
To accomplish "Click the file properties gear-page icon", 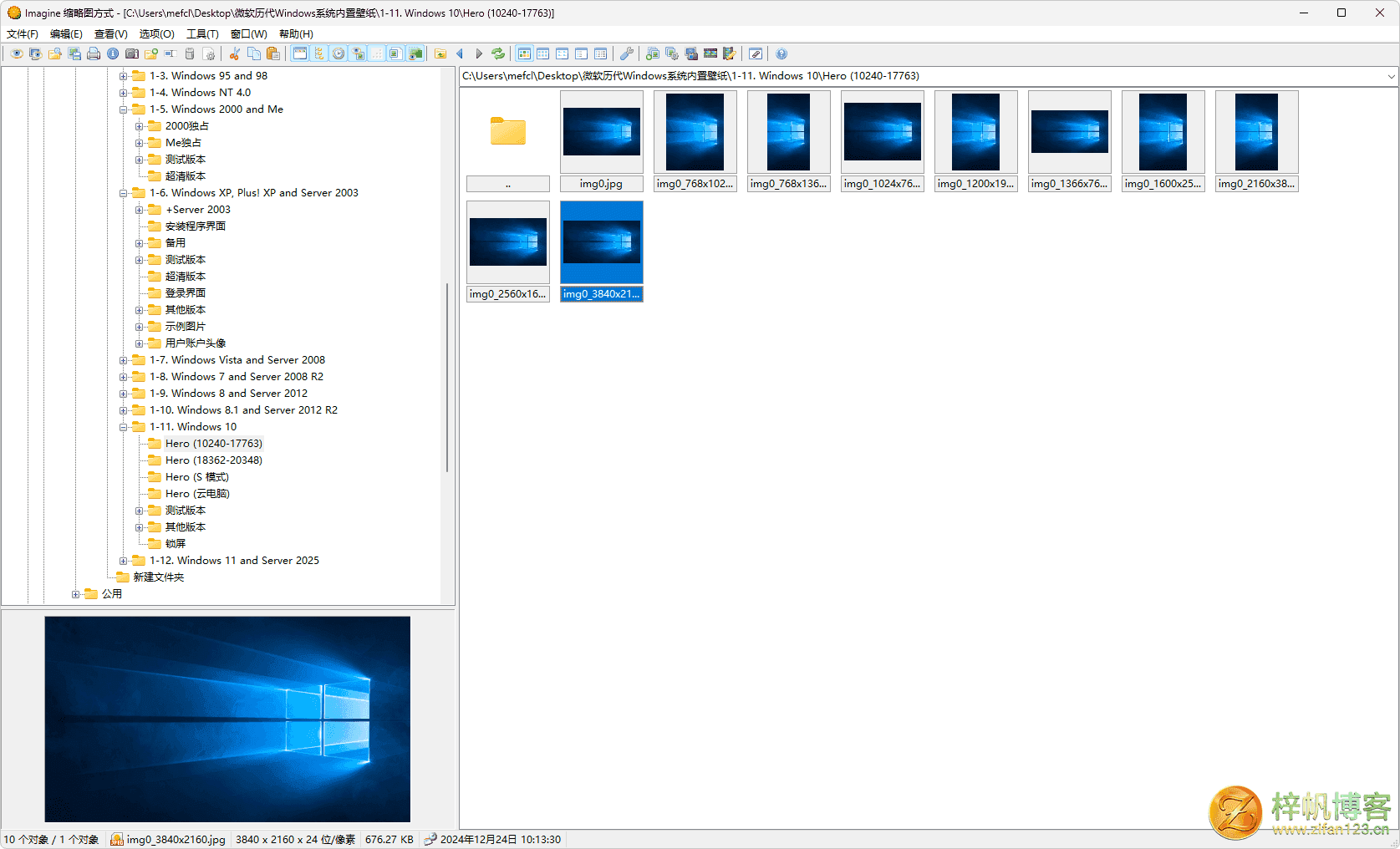I will [209, 53].
